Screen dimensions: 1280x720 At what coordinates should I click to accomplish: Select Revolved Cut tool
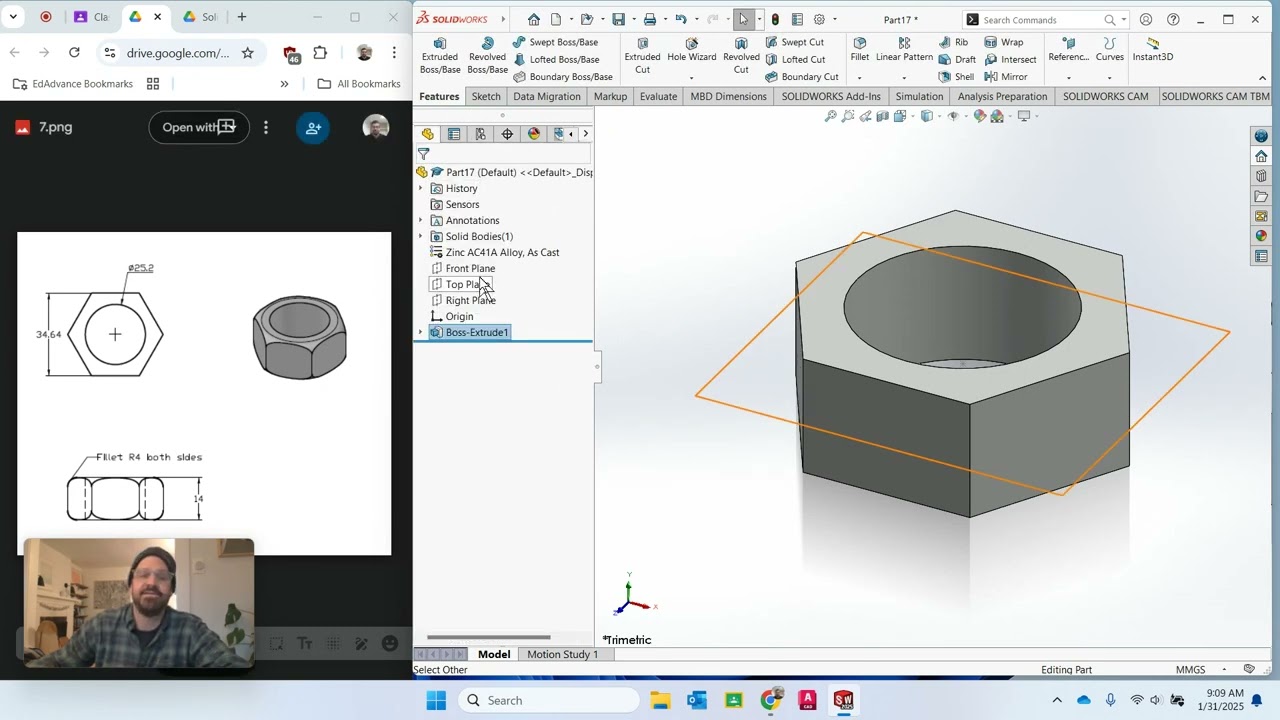pos(741,56)
